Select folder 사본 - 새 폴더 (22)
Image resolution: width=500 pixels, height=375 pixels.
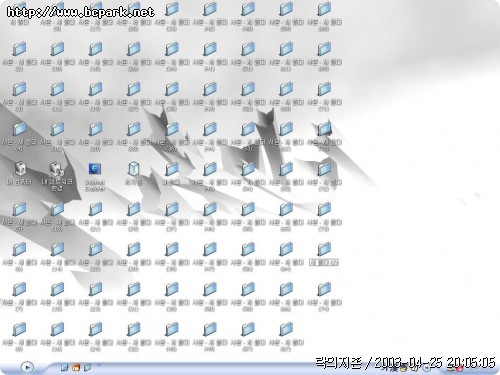95,256
